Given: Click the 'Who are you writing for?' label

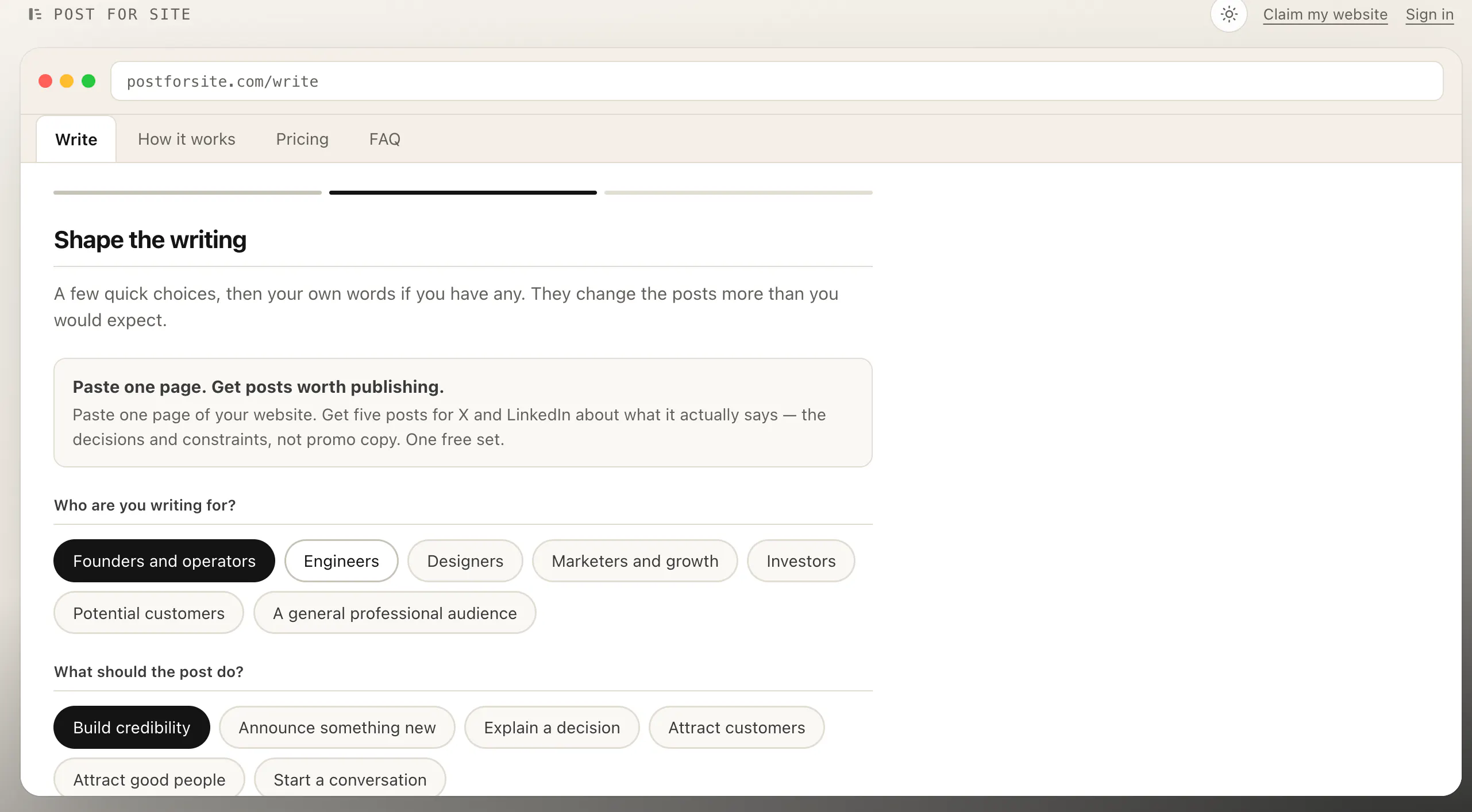Looking at the screenshot, I should tap(145, 505).
